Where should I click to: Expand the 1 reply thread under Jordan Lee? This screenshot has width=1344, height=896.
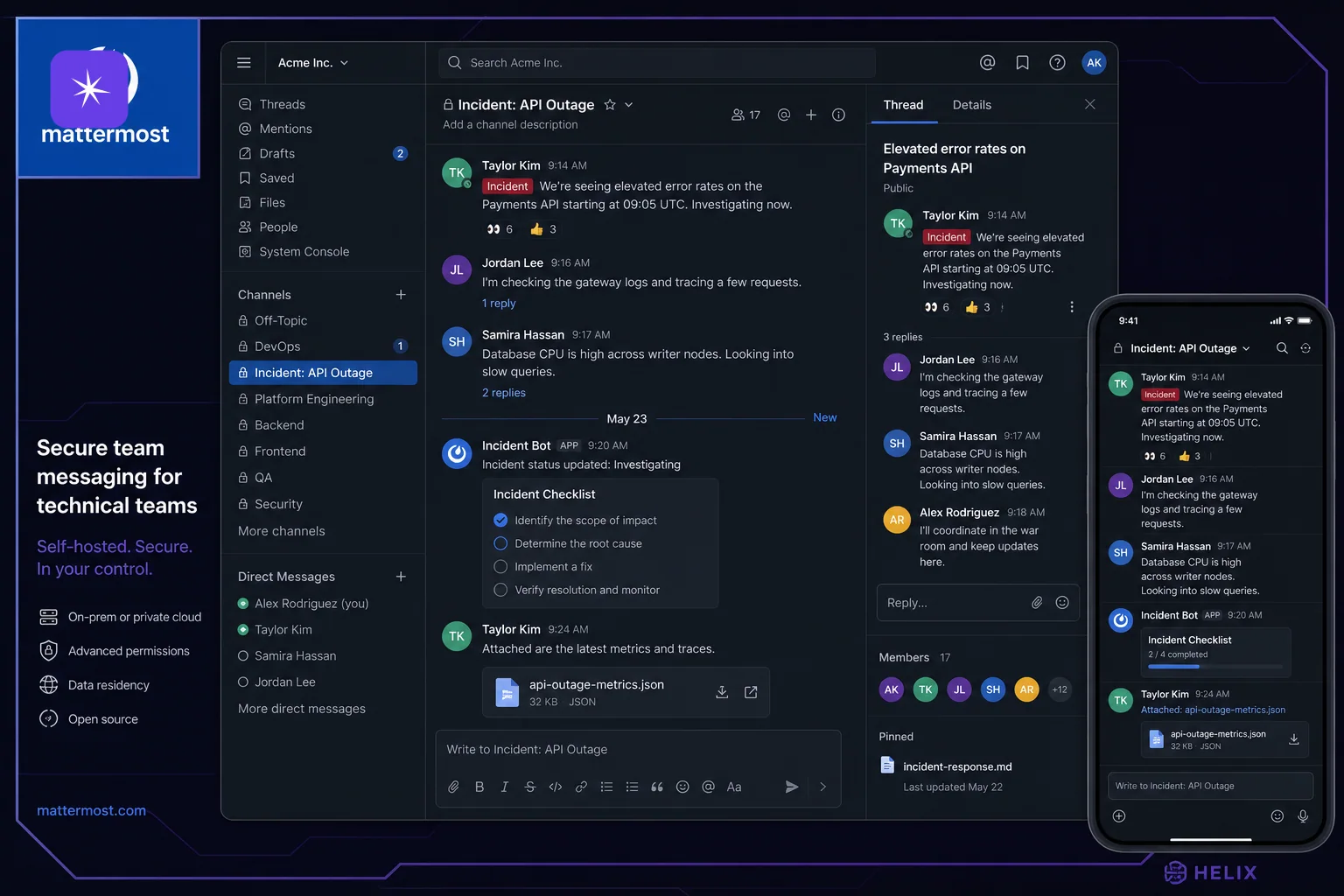[x=499, y=304]
